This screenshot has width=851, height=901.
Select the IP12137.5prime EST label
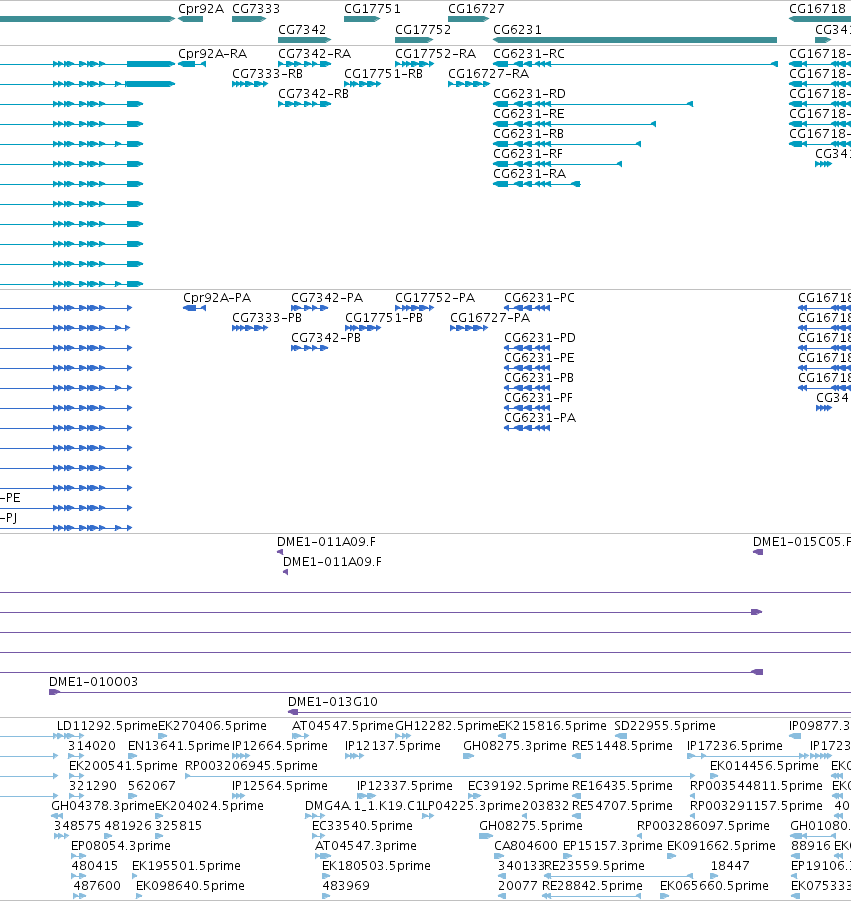coord(392,746)
